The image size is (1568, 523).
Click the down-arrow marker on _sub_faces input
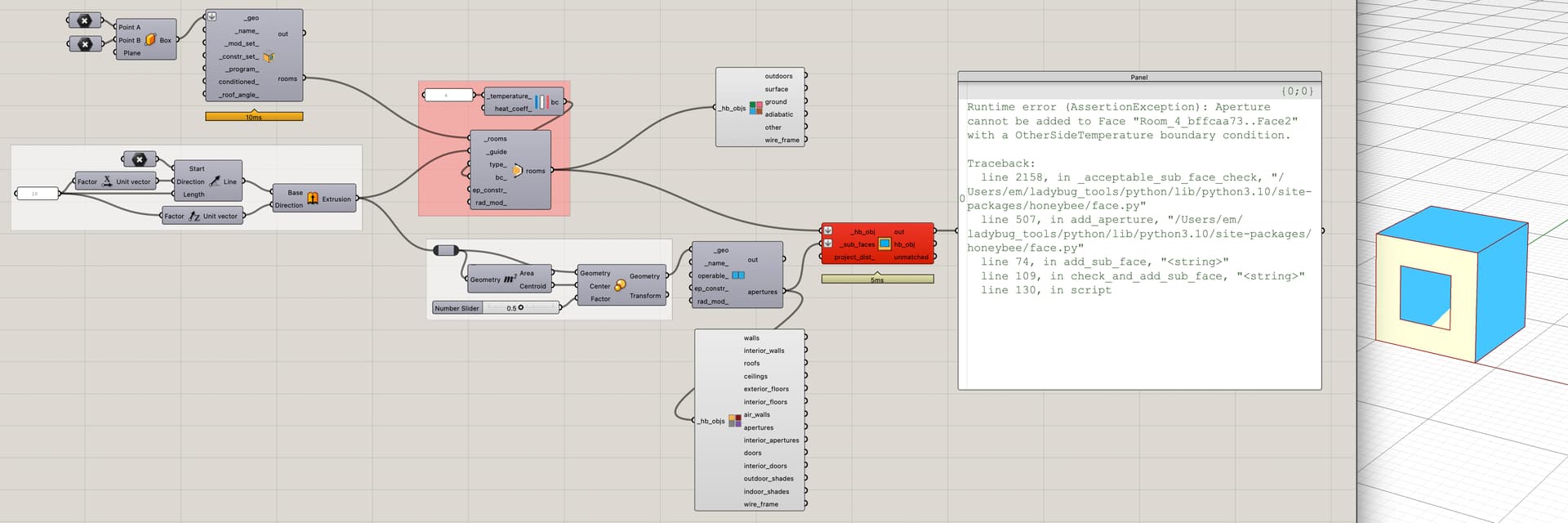pos(827,244)
